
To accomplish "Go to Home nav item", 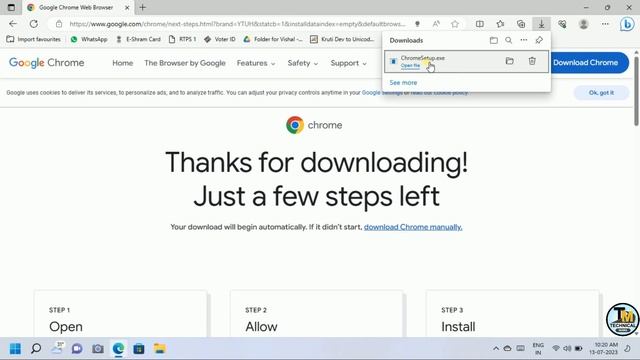I will [122, 63].
